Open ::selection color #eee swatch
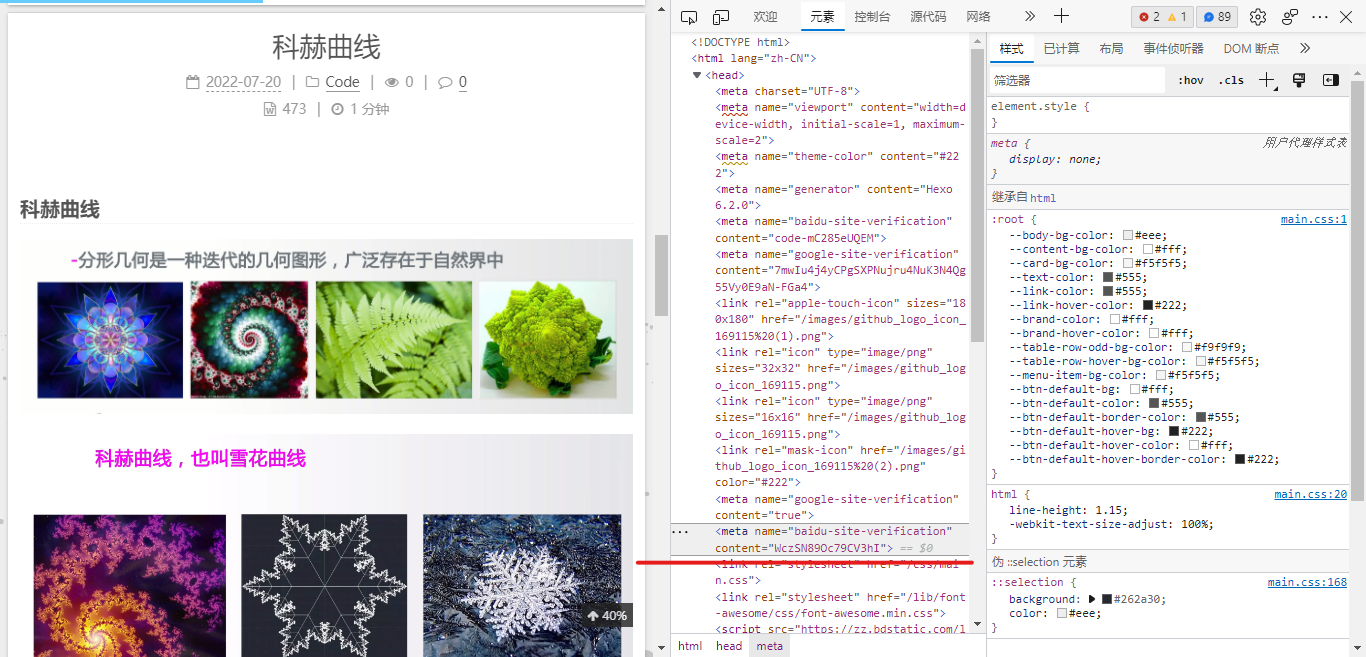 pyautogui.click(x=1062, y=613)
